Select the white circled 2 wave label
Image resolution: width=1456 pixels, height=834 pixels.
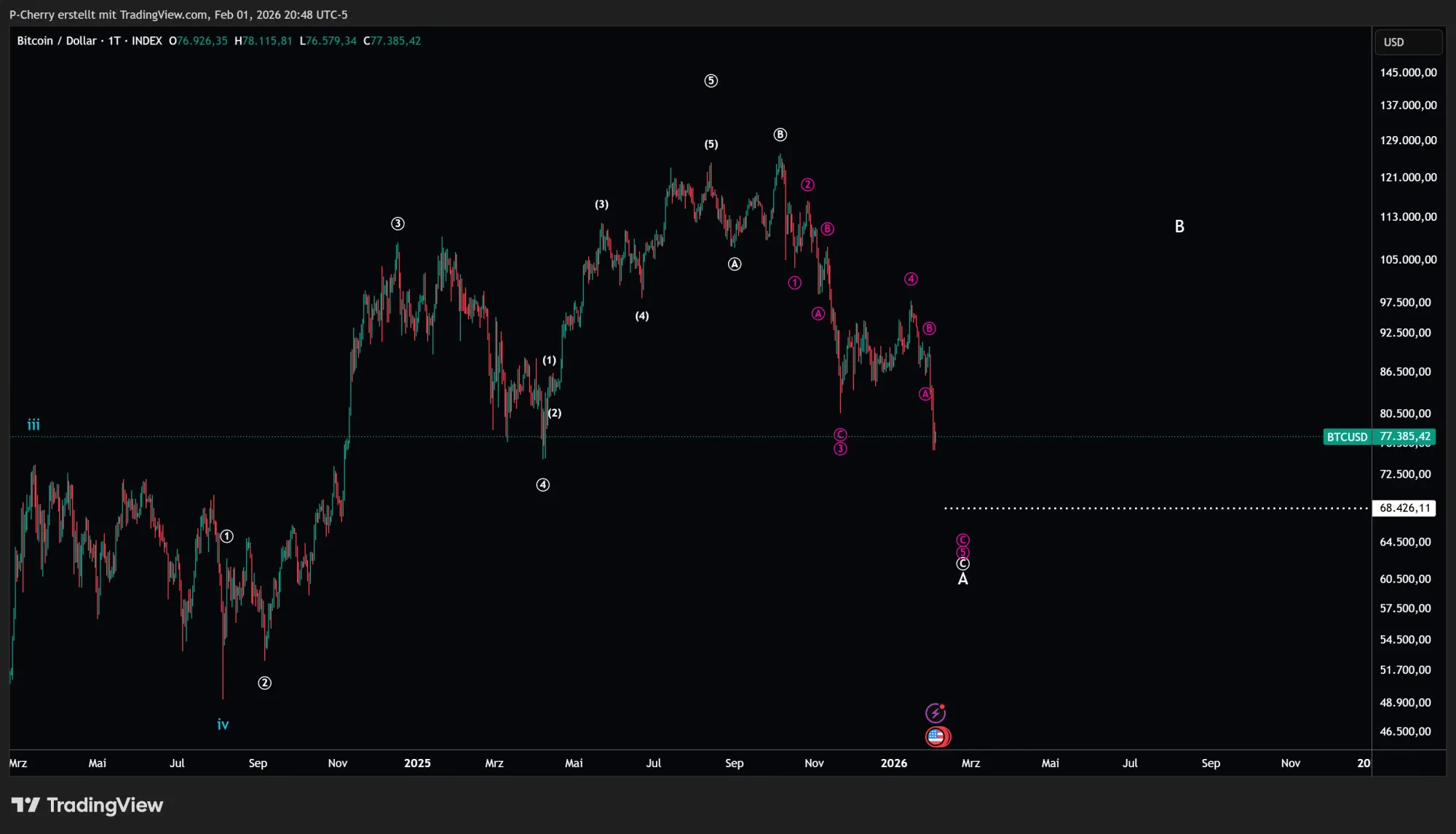pyautogui.click(x=264, y=683)
